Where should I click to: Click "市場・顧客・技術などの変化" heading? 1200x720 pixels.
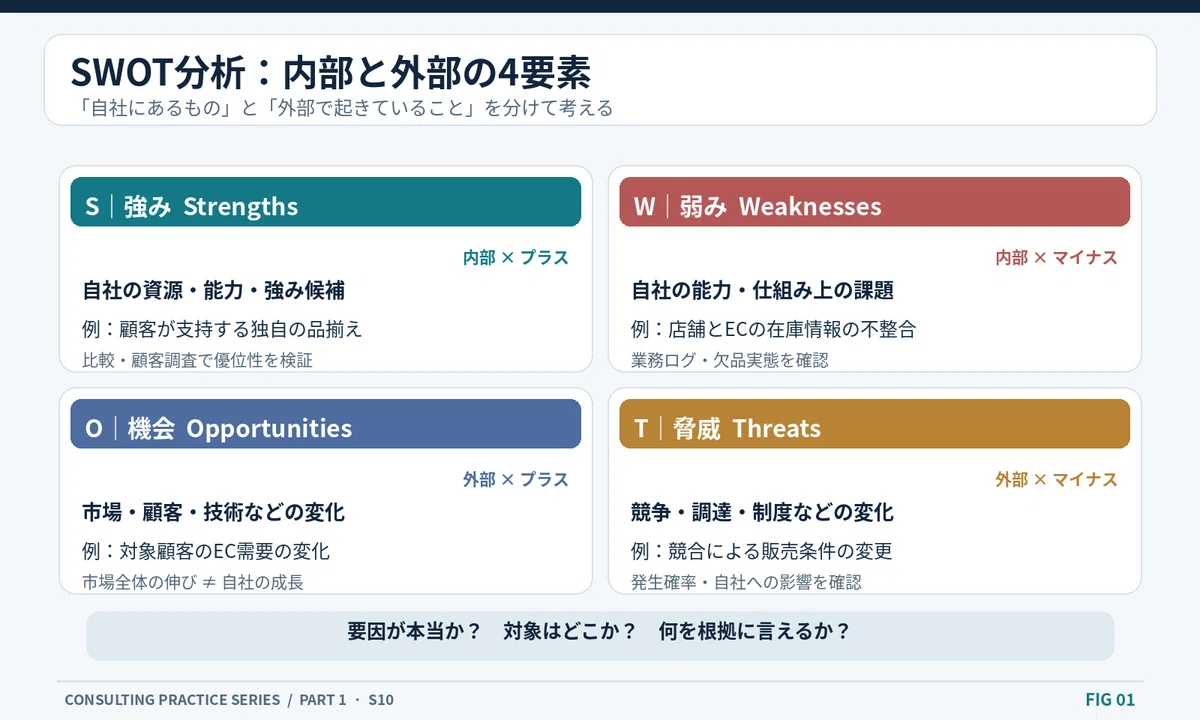[x=214, y=513]
